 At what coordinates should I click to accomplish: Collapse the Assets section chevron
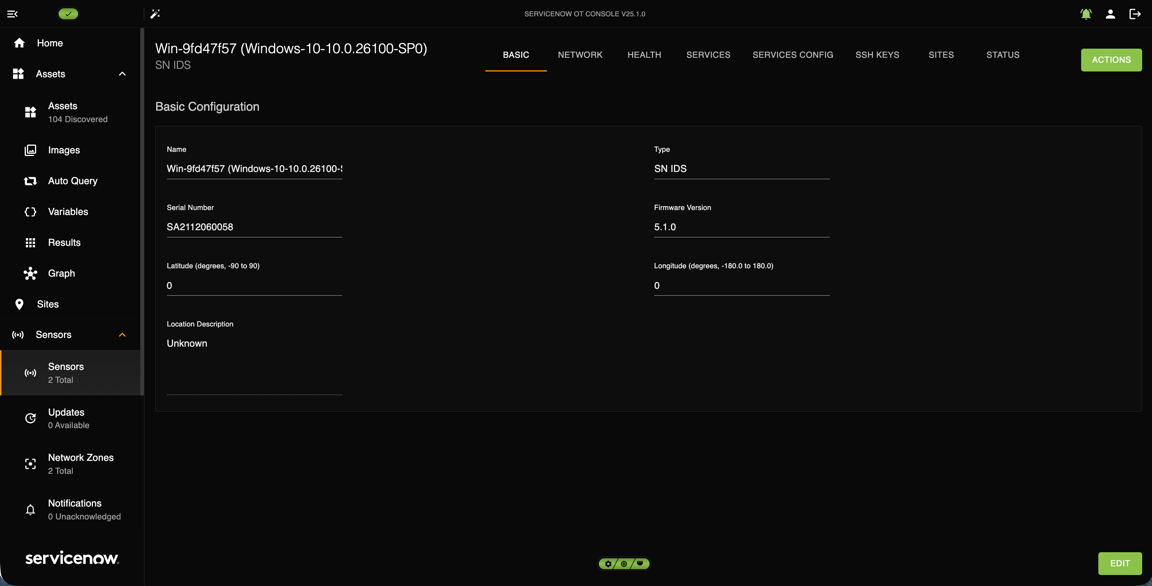click(x=122, y=74)
